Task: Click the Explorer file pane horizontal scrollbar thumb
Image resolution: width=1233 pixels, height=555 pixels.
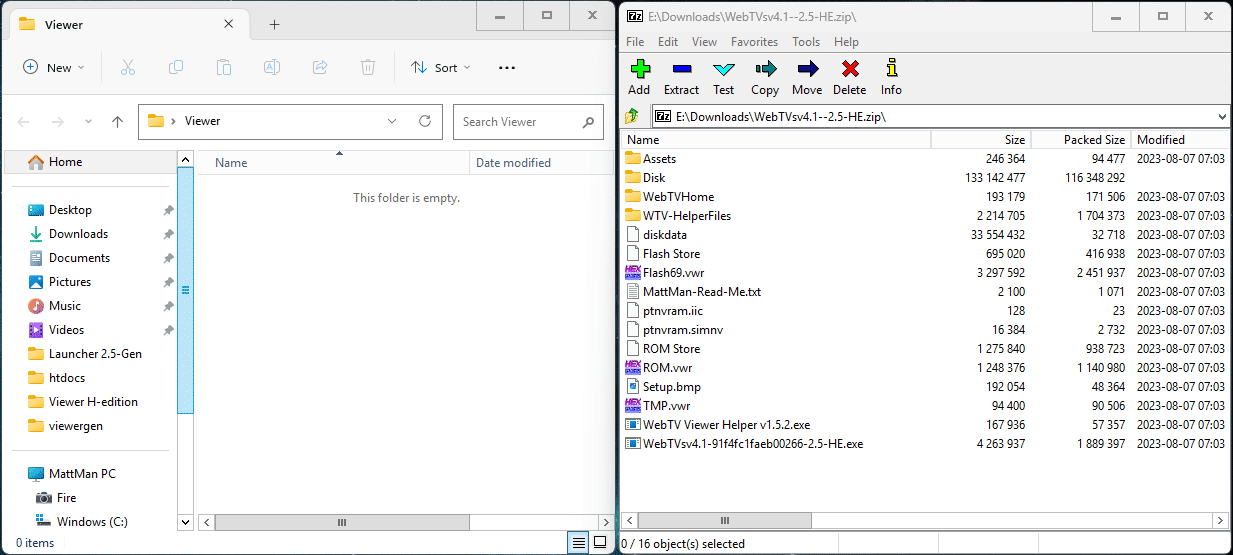Action: point(341,522)
